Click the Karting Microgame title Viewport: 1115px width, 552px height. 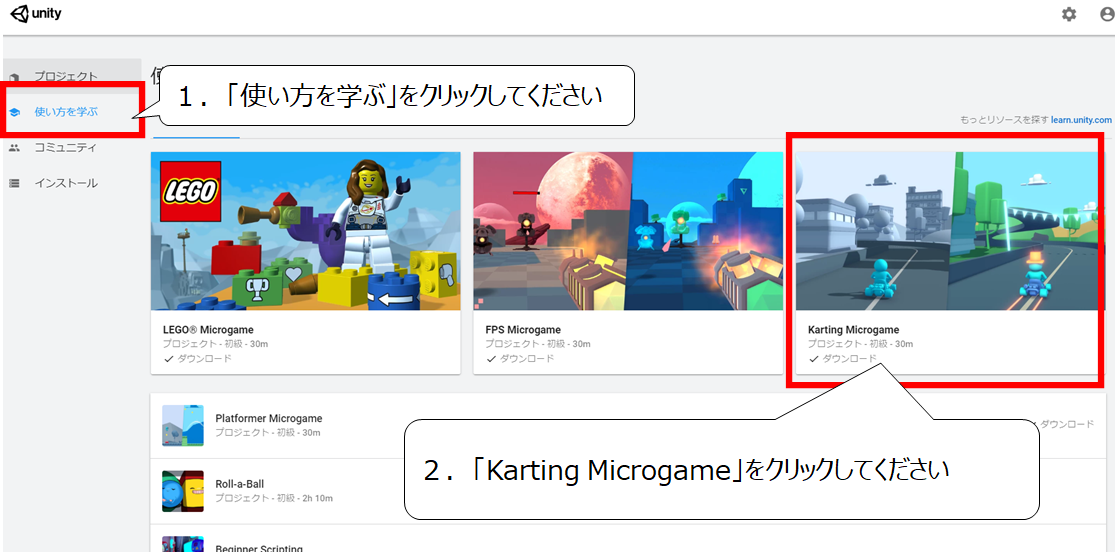853,330
